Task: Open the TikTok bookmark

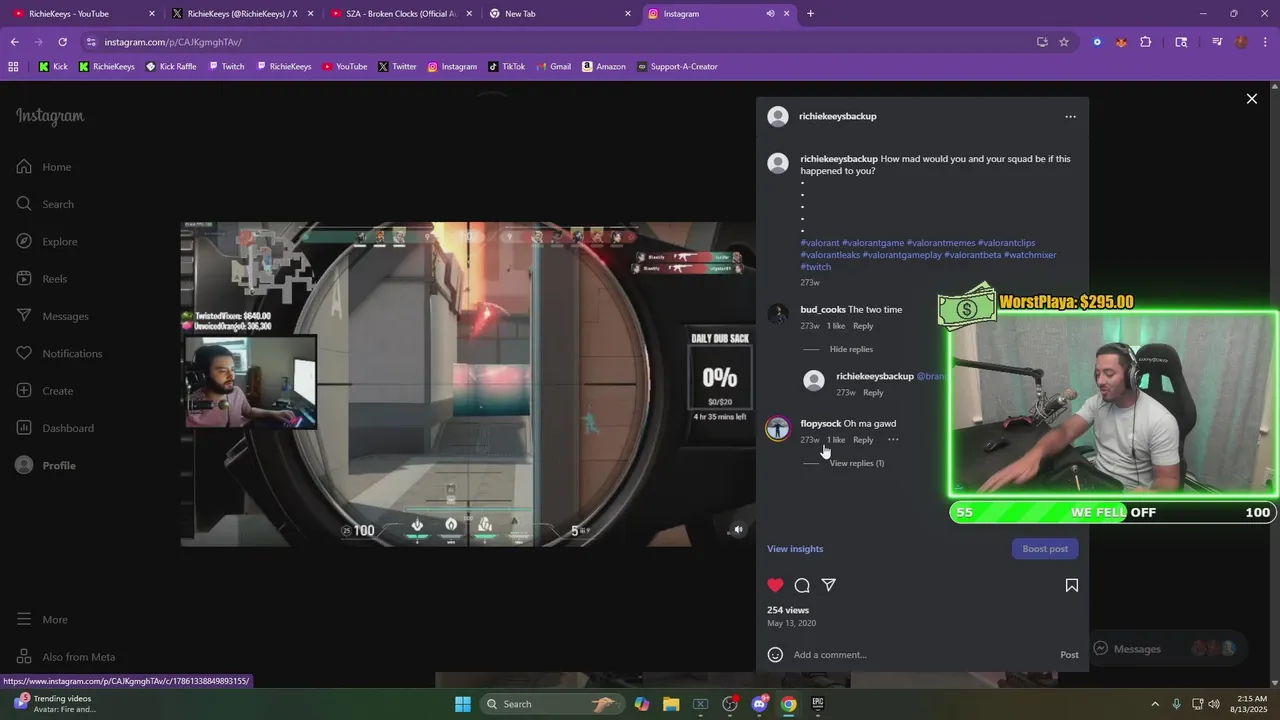Action: coord(506,67)
